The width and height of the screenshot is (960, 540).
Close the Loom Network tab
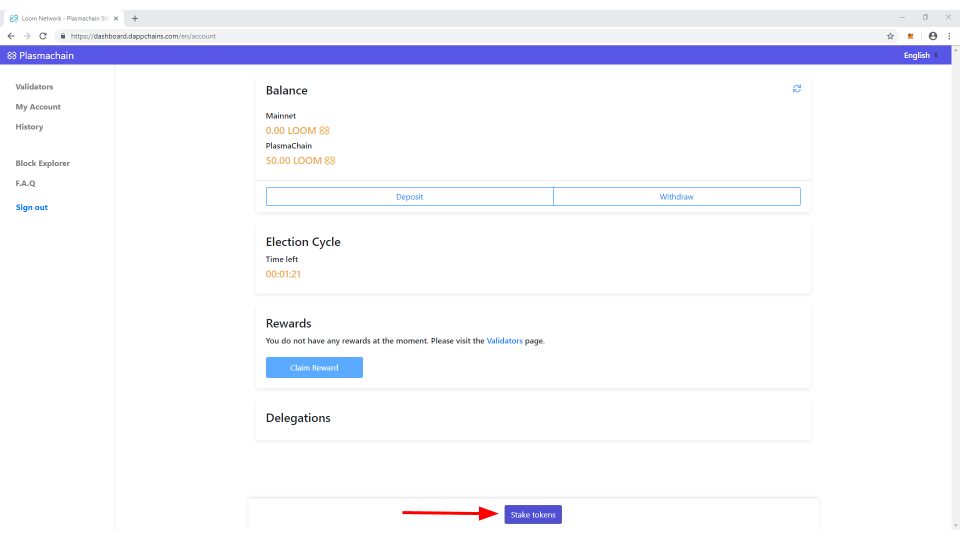[116, 18]
